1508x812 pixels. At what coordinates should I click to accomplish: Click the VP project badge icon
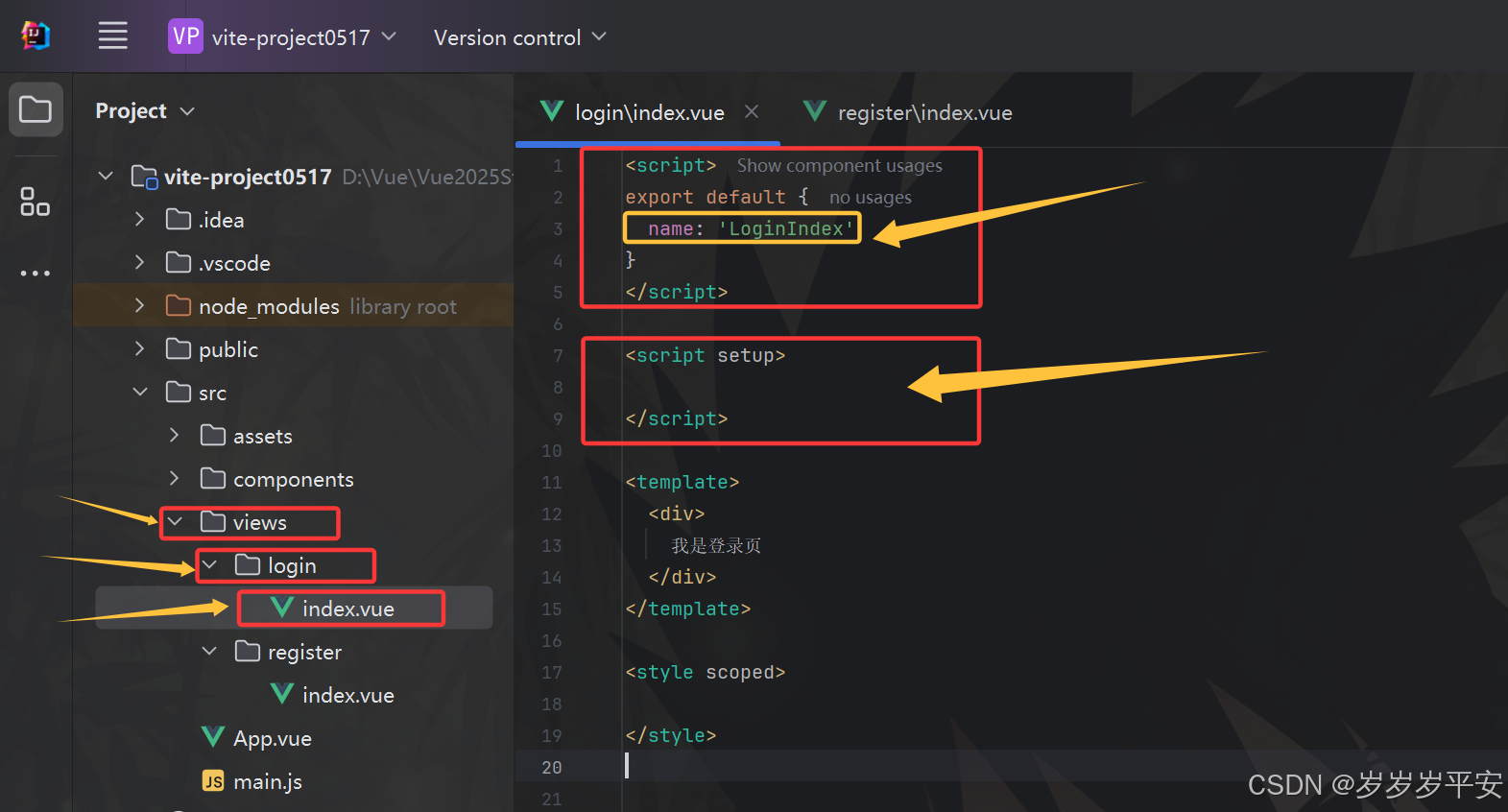point(185,36)
